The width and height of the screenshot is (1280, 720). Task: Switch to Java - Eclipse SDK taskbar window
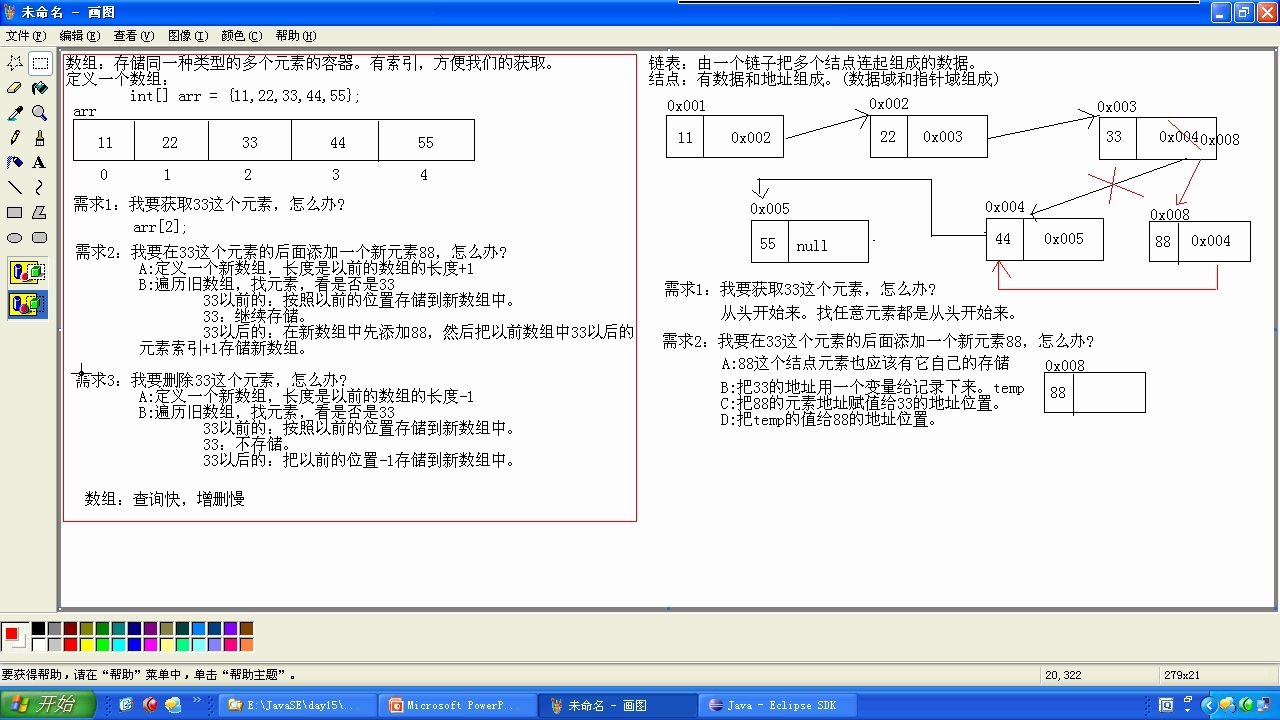pyautogui.click(x=779, y=705)
